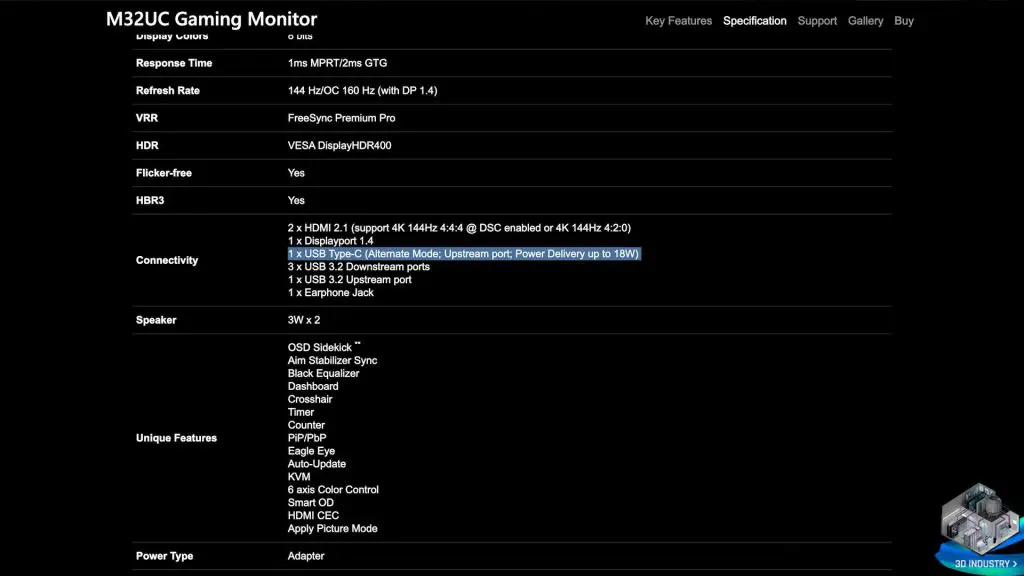Select the Specification tab
This screenshot has width=1024, height=576.
click(x=754, y=21)
